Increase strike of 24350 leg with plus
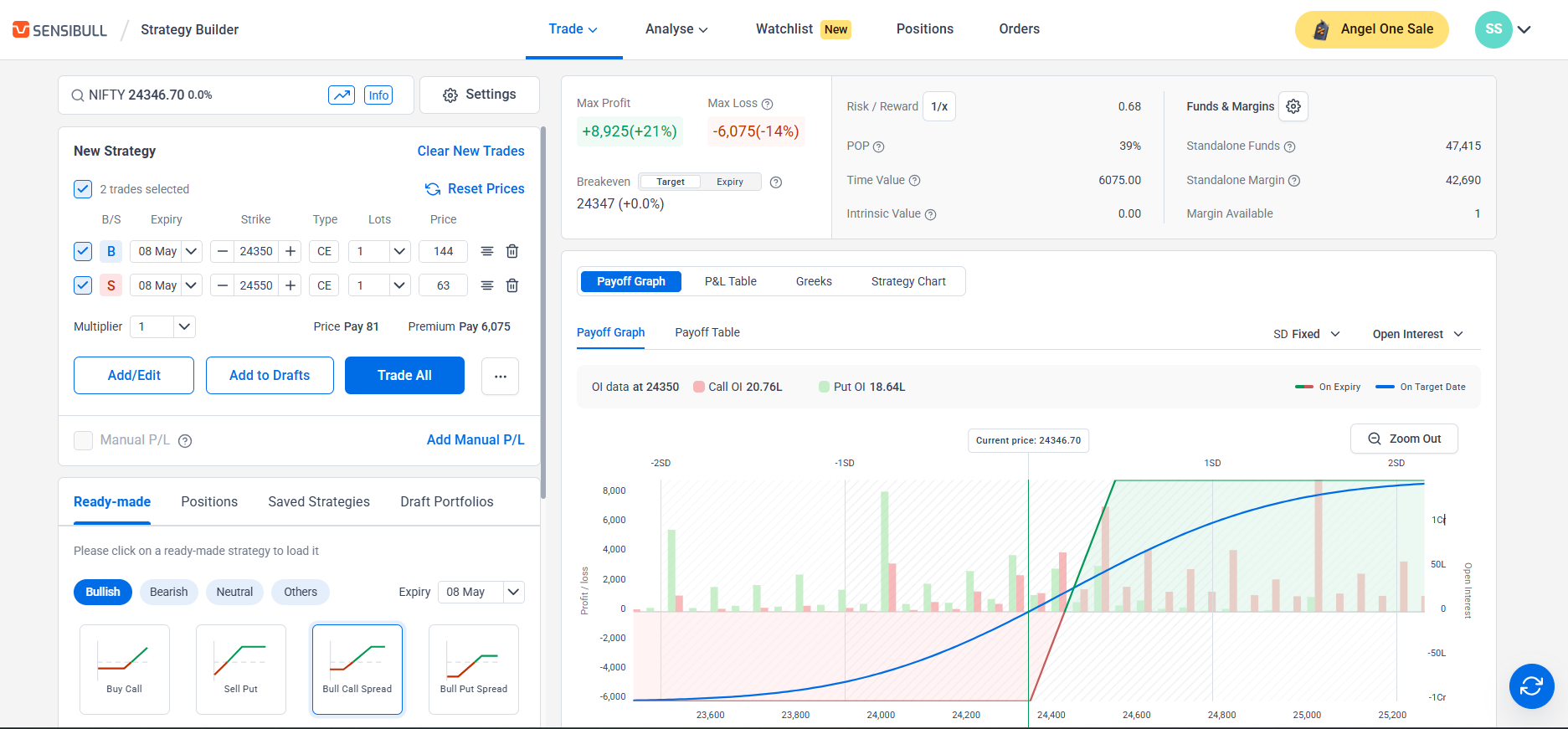This screenshot has width=1568, height=729. (290, 251)
